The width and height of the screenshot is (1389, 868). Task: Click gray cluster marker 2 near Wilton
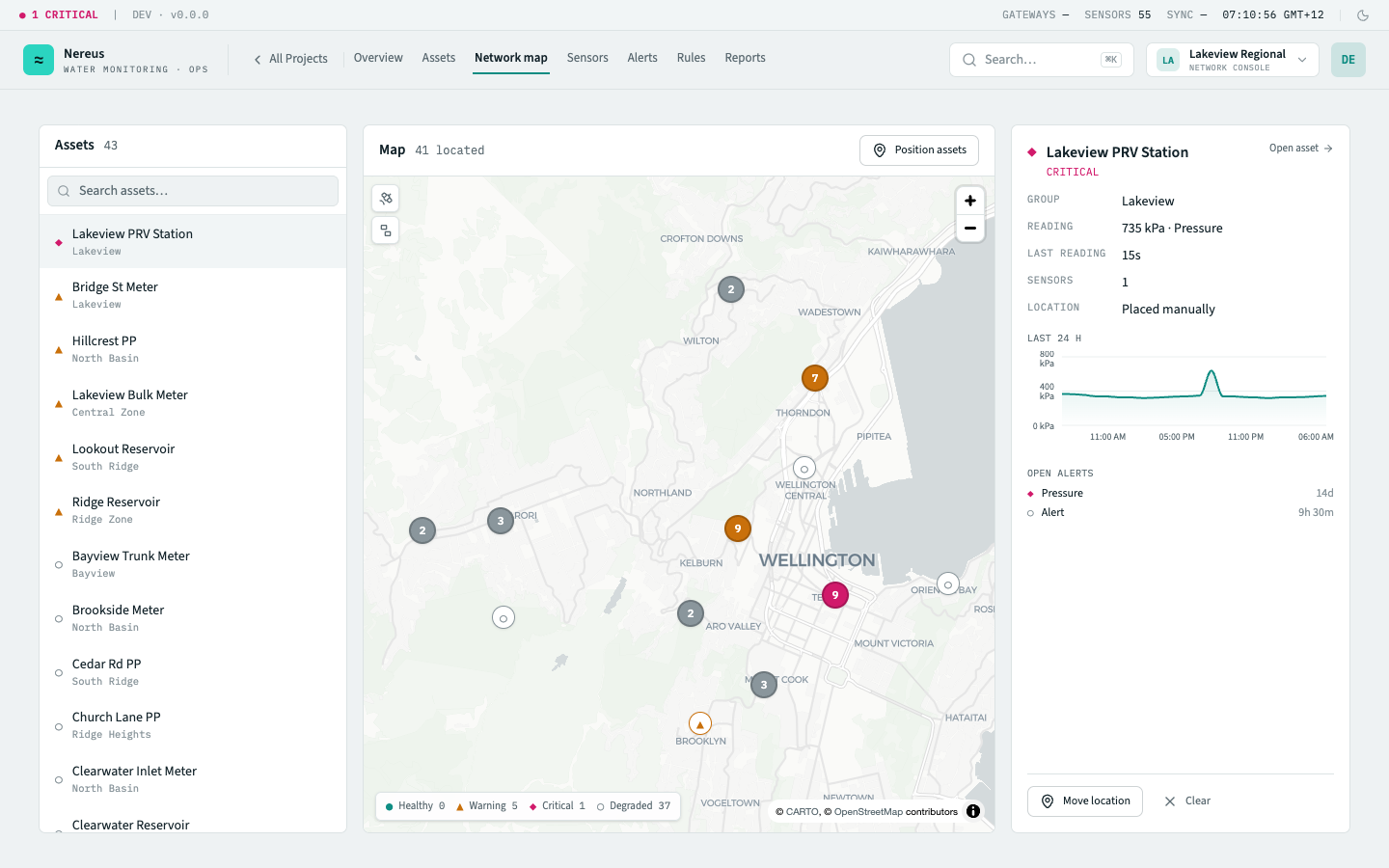(x=731, y=289)
